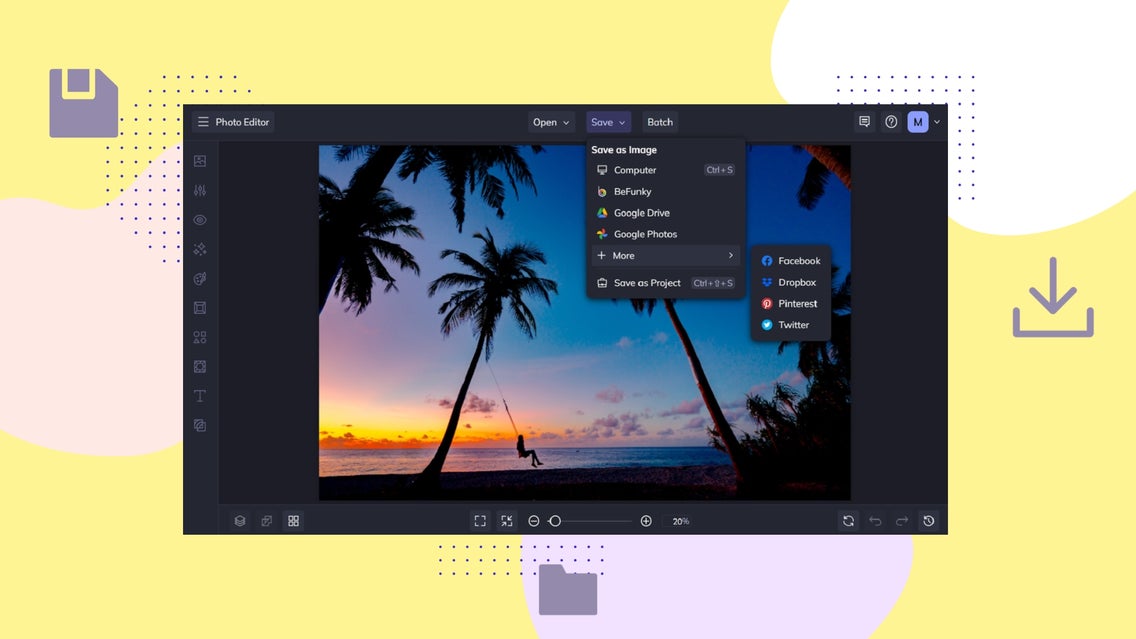The image size is (1136, 639).
Task: Open the edit history clock icon
Action: (x=929, y=521)
